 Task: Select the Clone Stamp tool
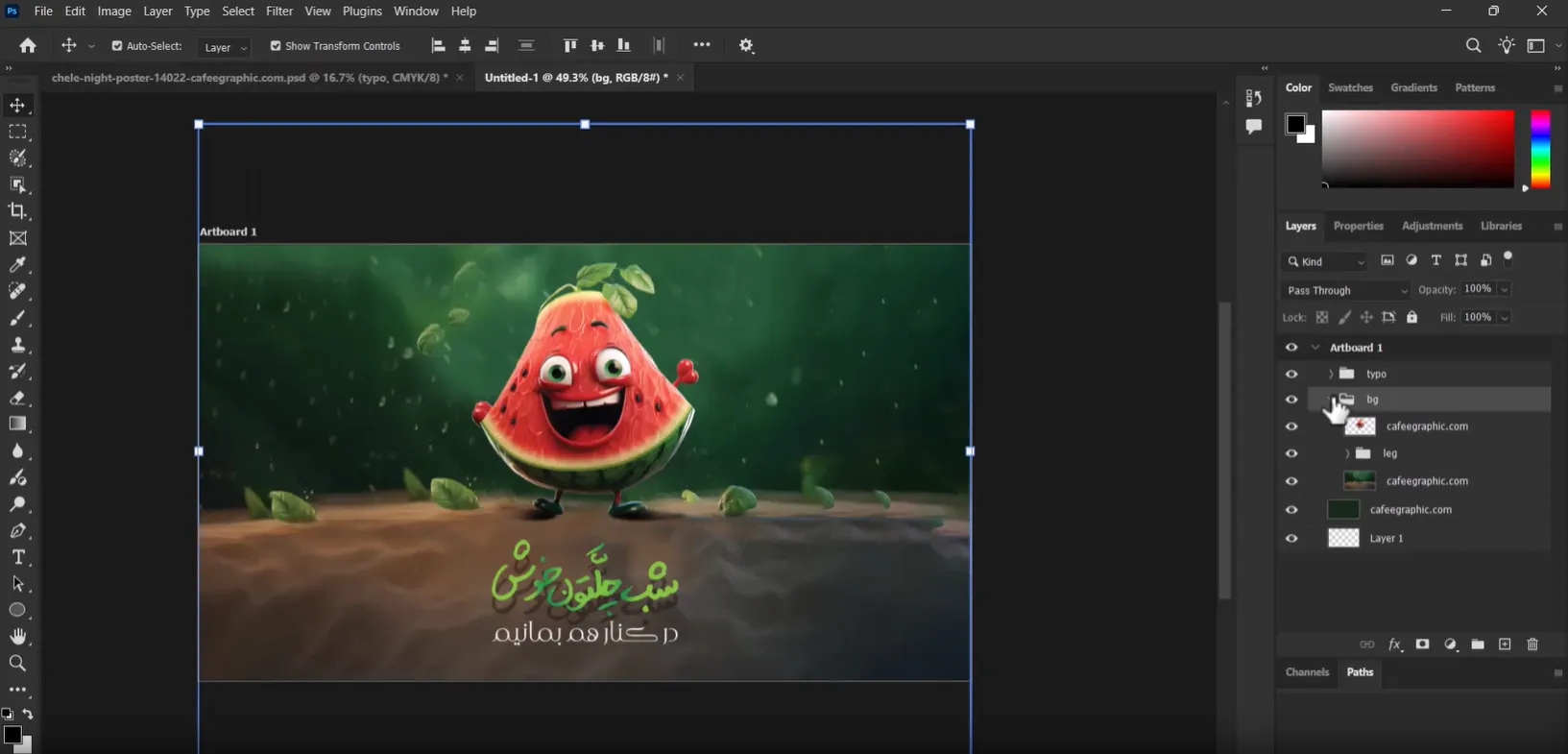(17, 345)
